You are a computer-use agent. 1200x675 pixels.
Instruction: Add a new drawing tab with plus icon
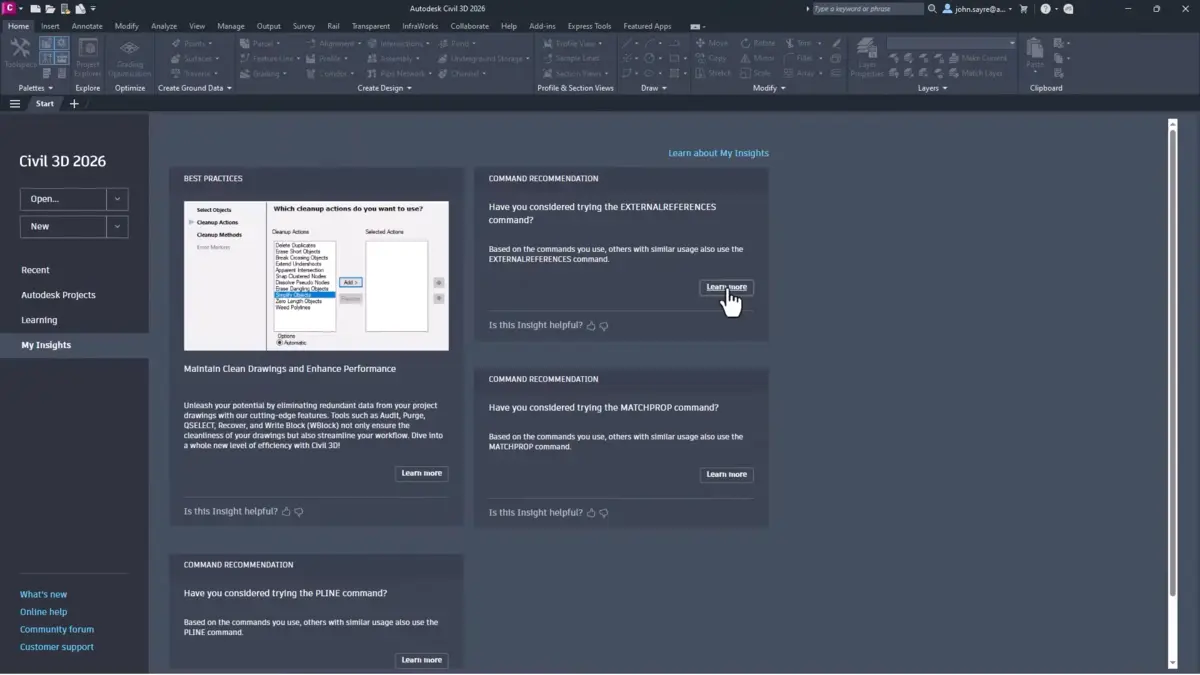[x=74, y=104]
